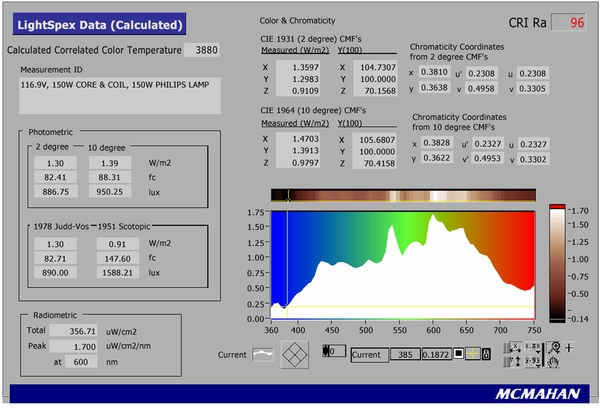Click the Radiometric Total value 356.71
The width and height of the screenshot is (600, 408).
pyautogui.click(x=73, y=331)
